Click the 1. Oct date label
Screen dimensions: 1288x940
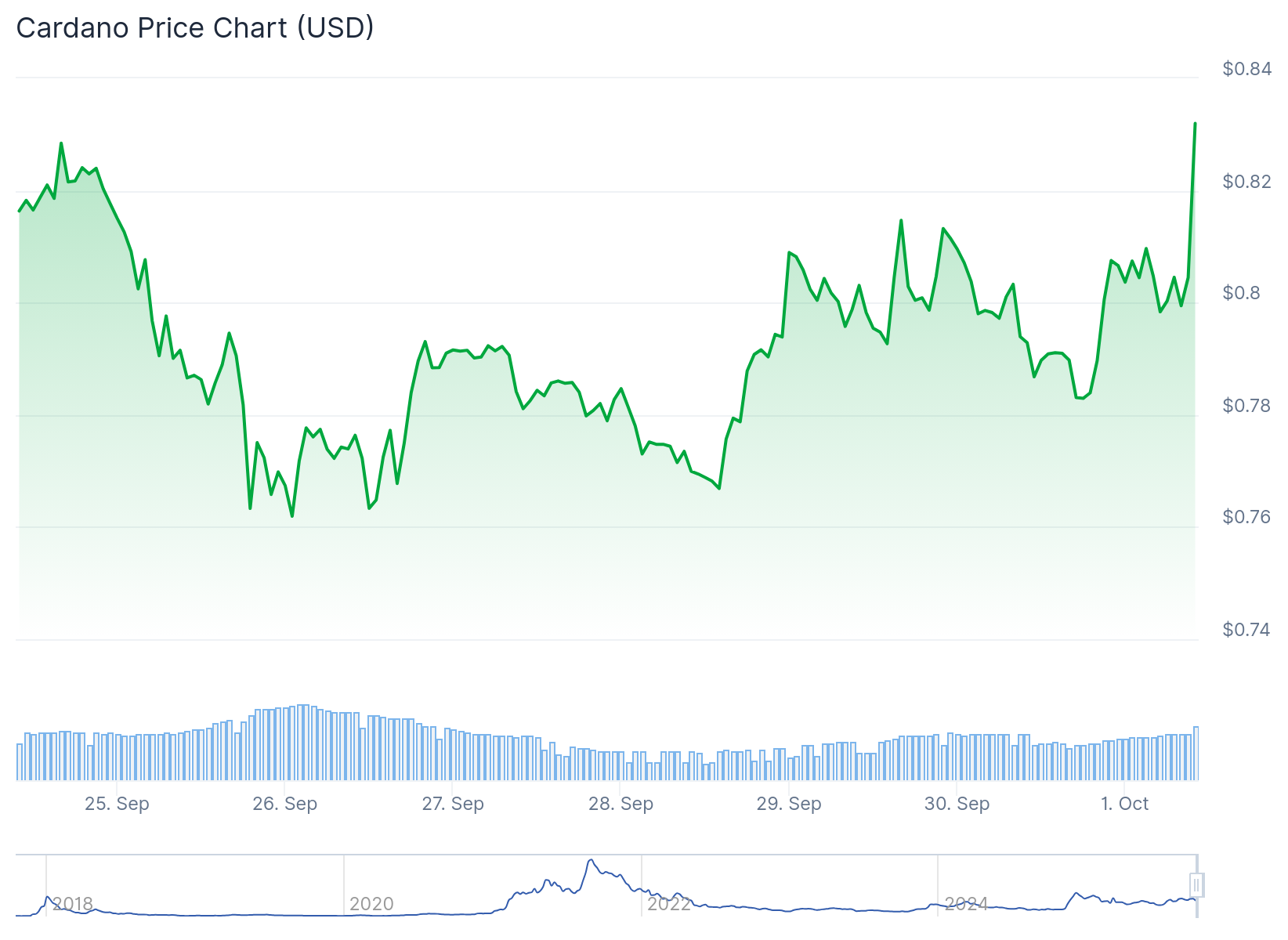coord(1124,804)
